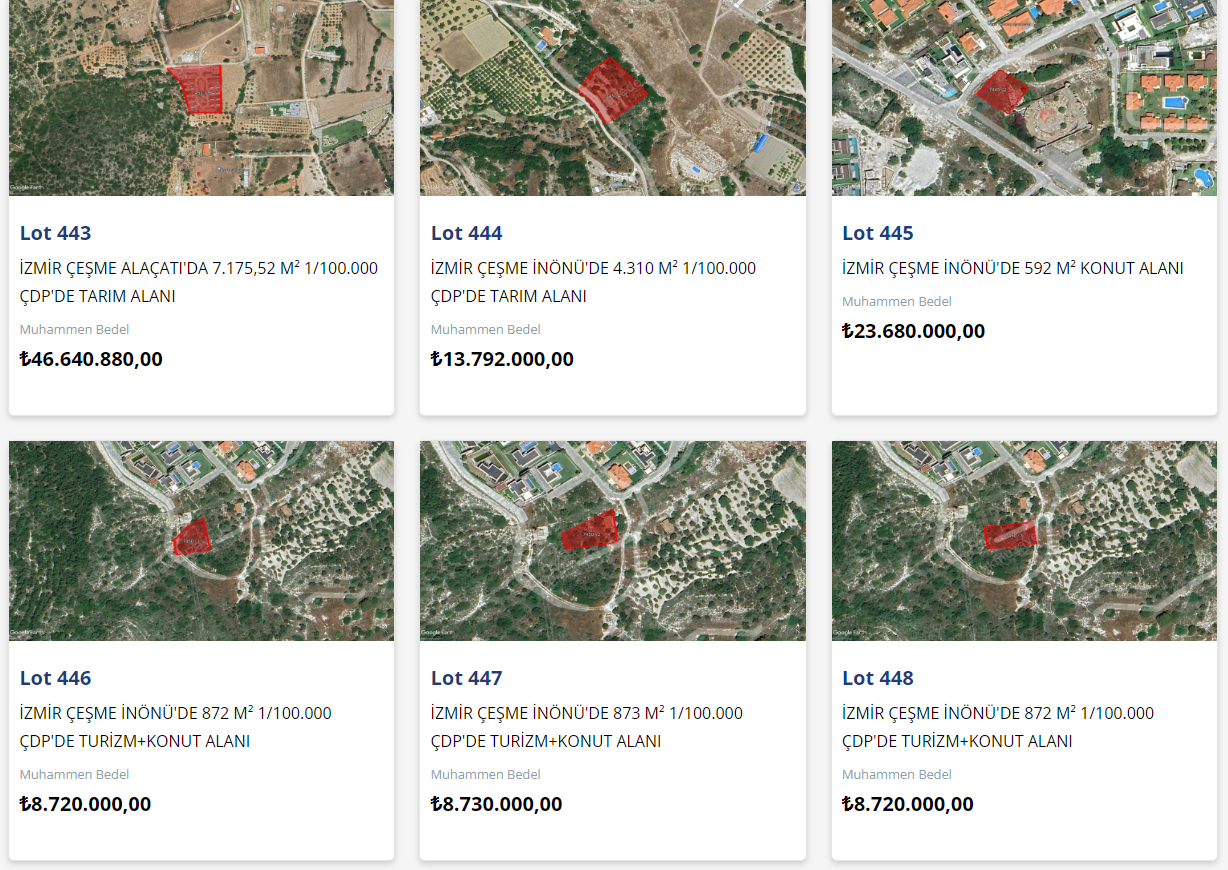Open the İnönü 592 m² konut alanı description
1228x870 pixels.
(1012, 268)
